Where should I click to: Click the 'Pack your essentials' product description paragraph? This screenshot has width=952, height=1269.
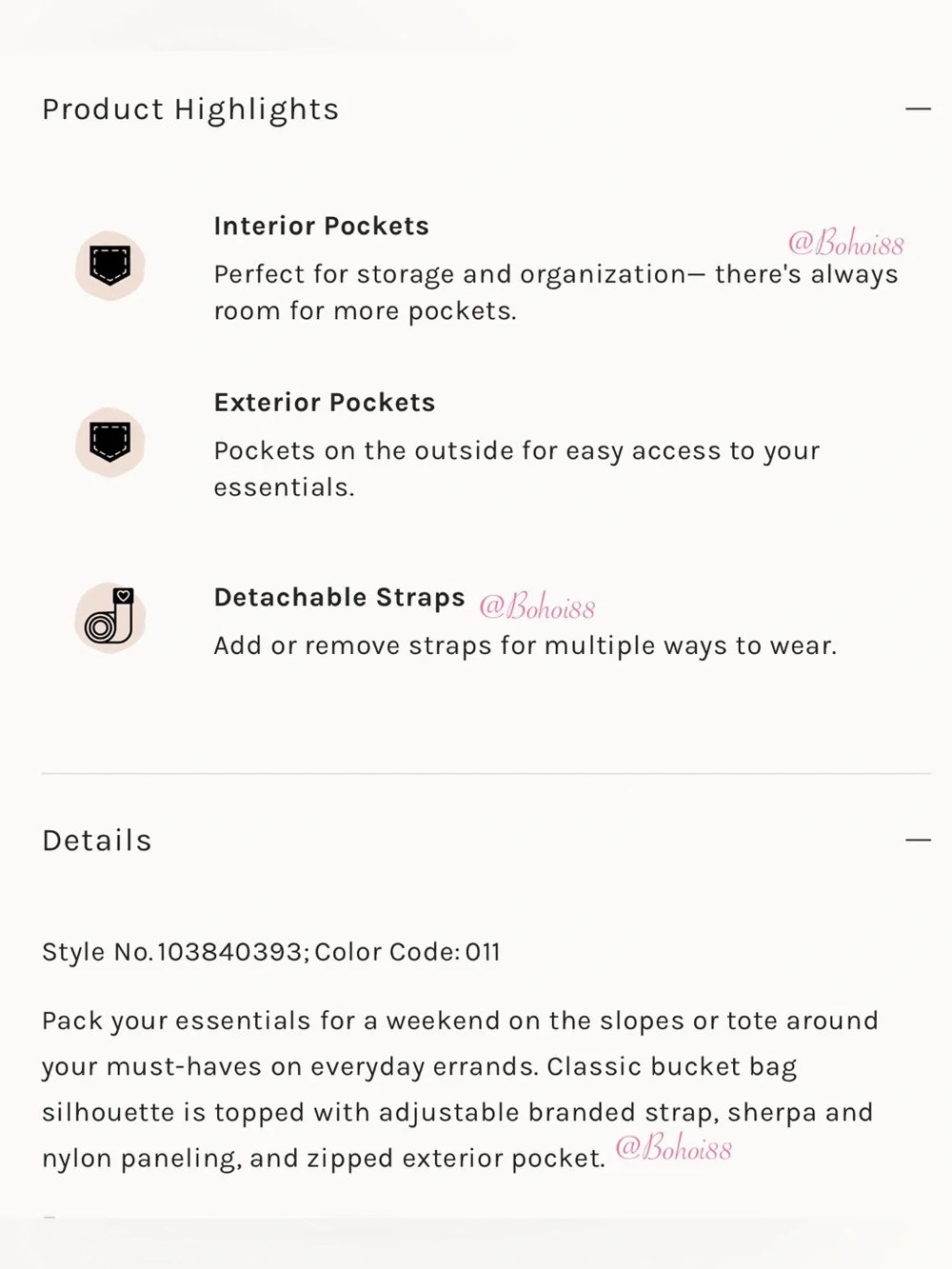tap(460, 1090)
